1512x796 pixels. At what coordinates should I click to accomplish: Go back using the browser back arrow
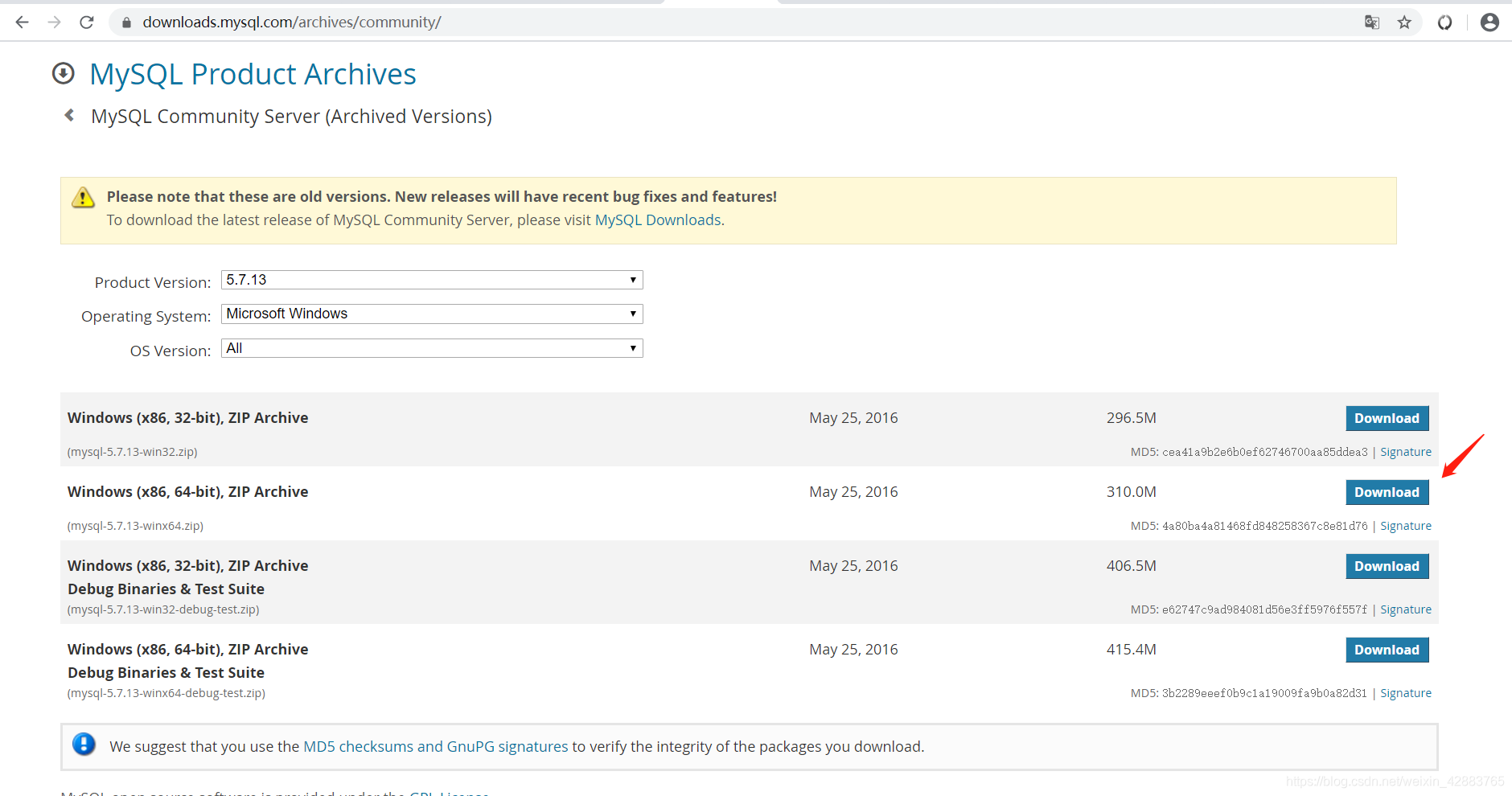pyautogui.click(x=22, y=23)
